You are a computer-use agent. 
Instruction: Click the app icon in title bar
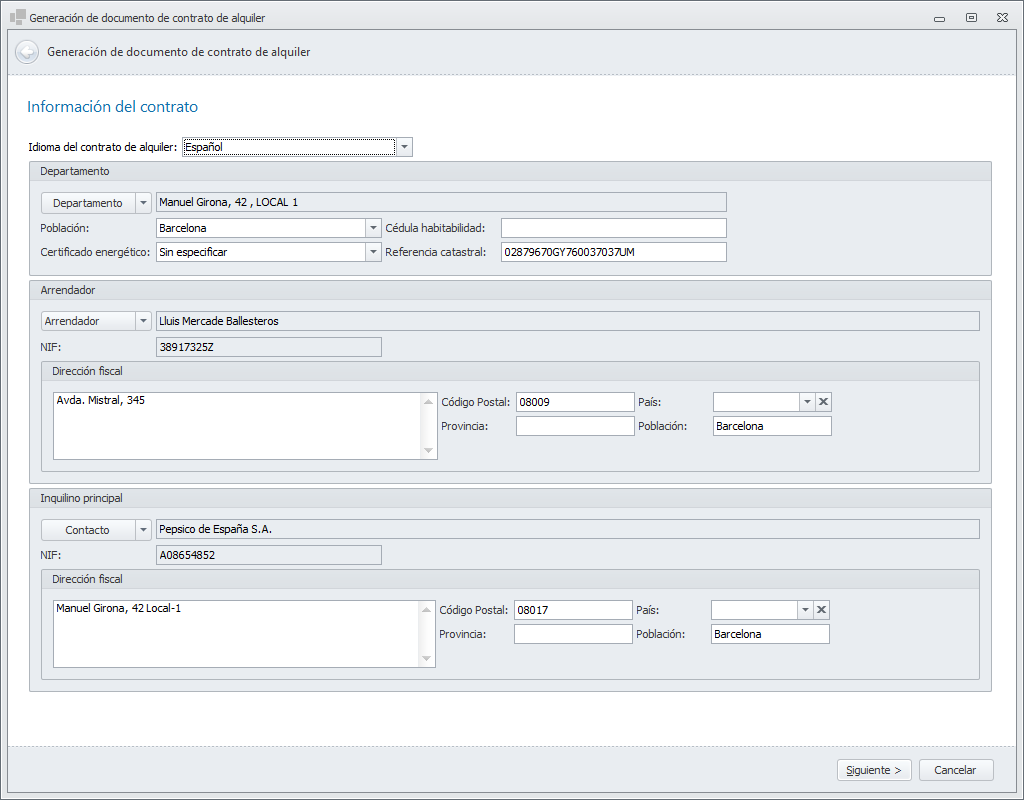point(17,17)
